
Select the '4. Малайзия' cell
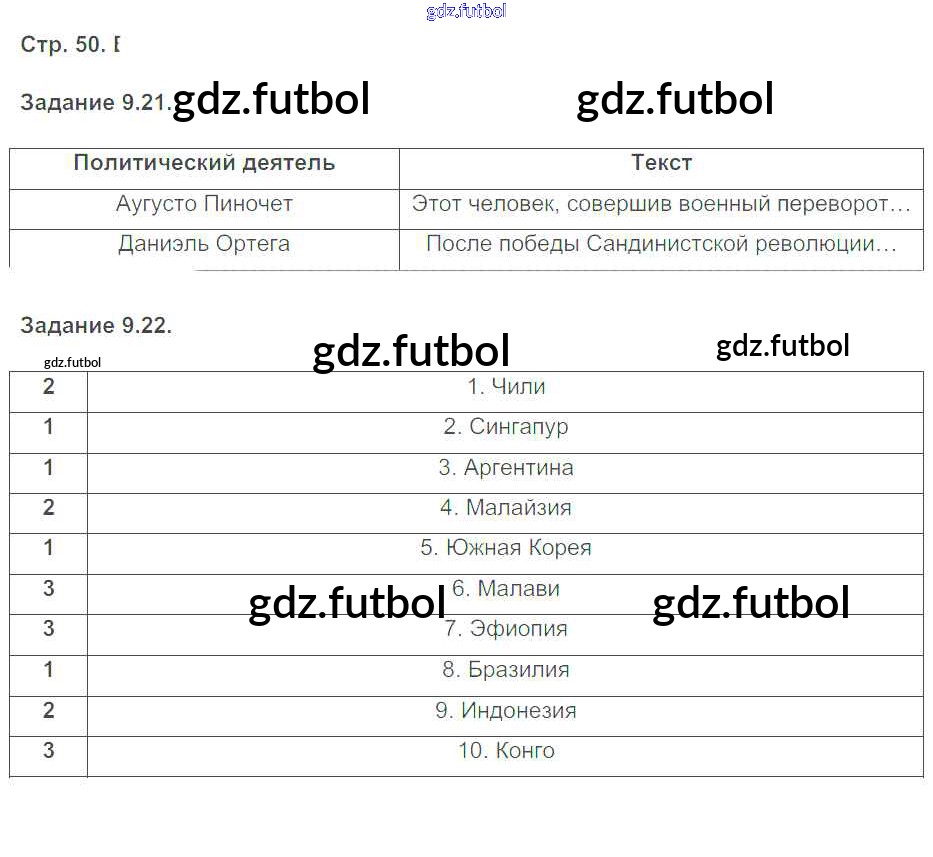point(506,508)
